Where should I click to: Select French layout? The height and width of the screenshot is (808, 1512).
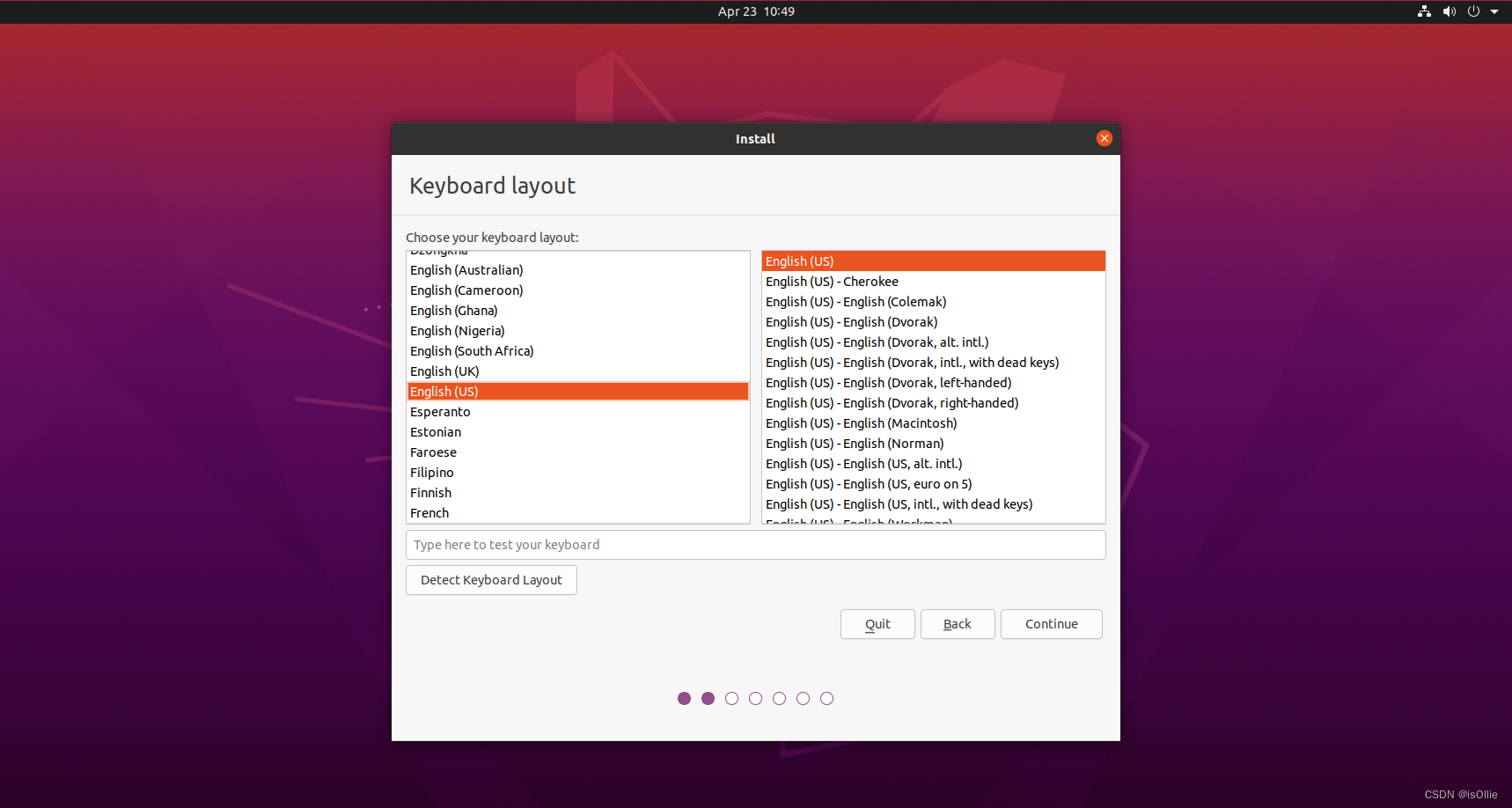point(578,513)
